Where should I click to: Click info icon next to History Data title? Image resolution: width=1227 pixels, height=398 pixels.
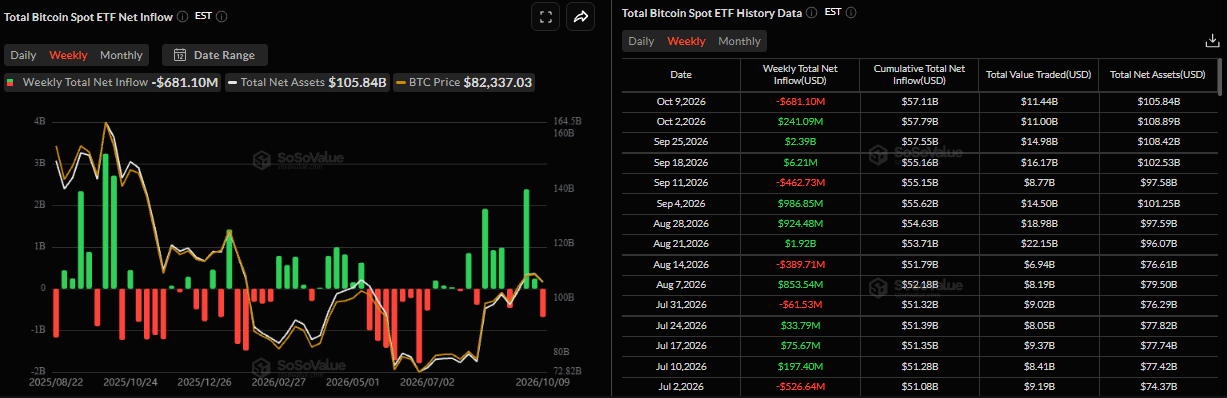click(x=810, y=13)
